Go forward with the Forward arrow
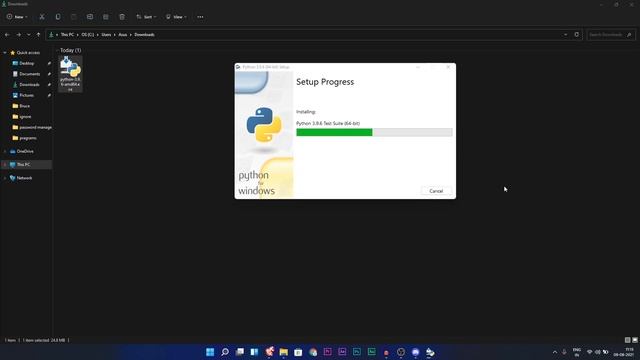 [x=18, y=35]
